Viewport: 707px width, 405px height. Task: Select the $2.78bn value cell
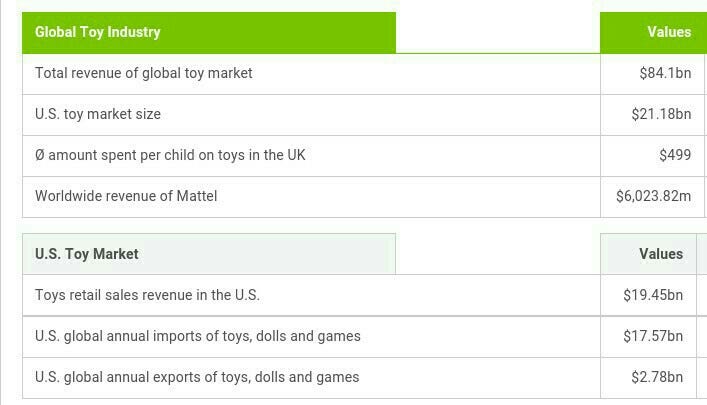click(x=648, y=377)
